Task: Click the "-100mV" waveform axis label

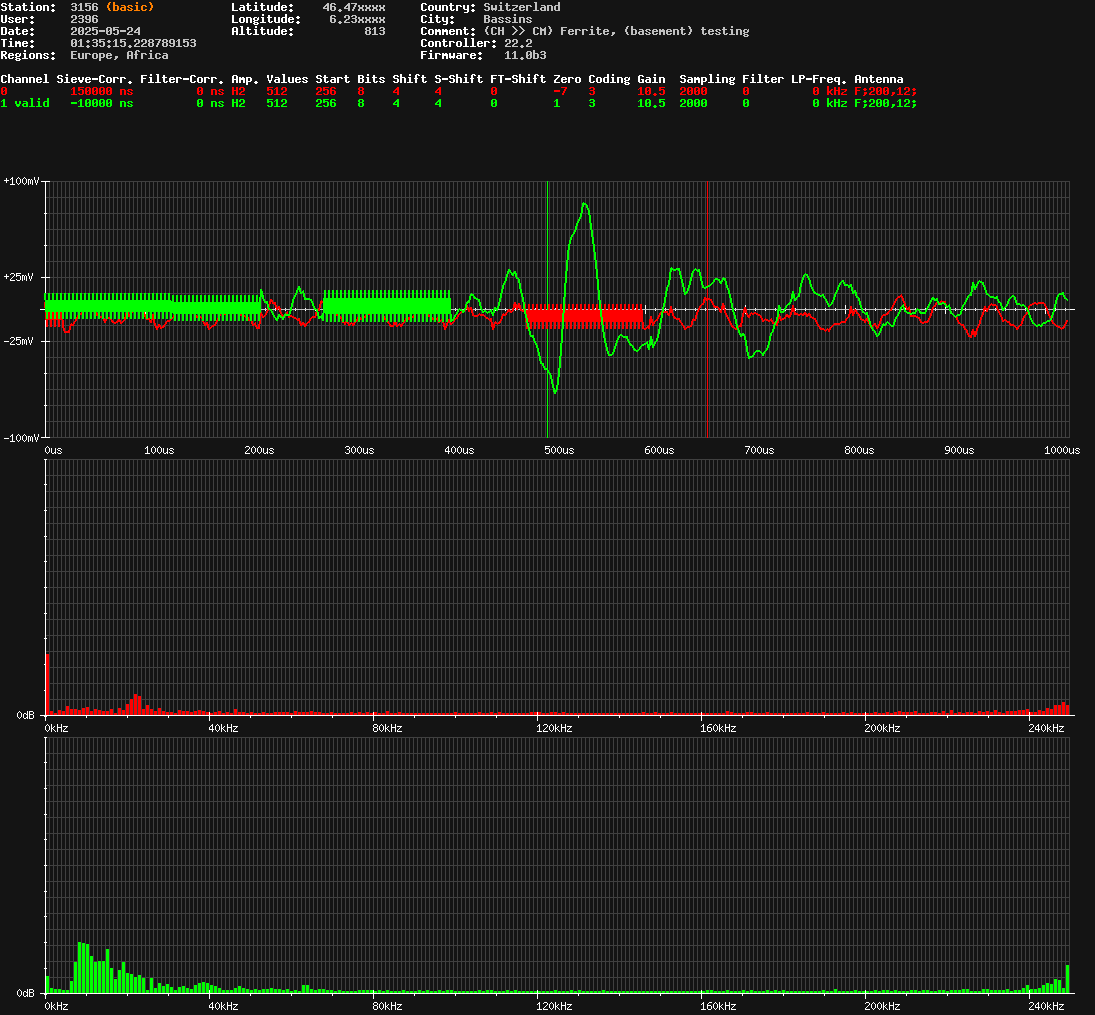Action: (x=22, y=438)
